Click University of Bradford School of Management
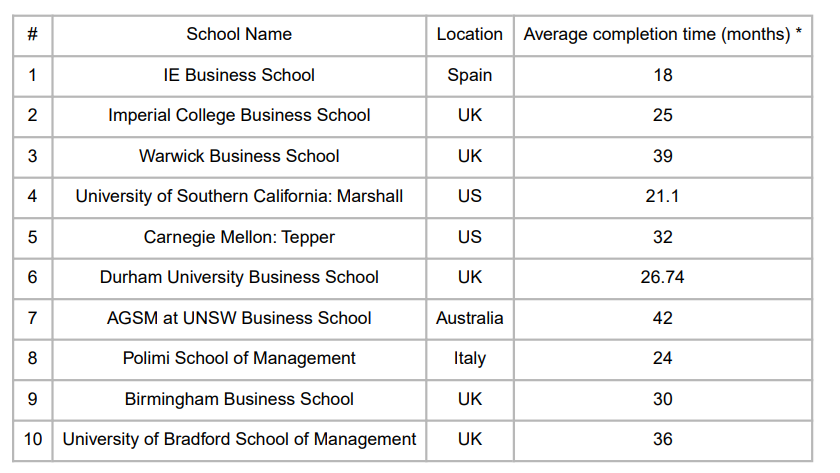Image resolution: width=840 pixels, height=473 pixels. [x=239, y=440]
